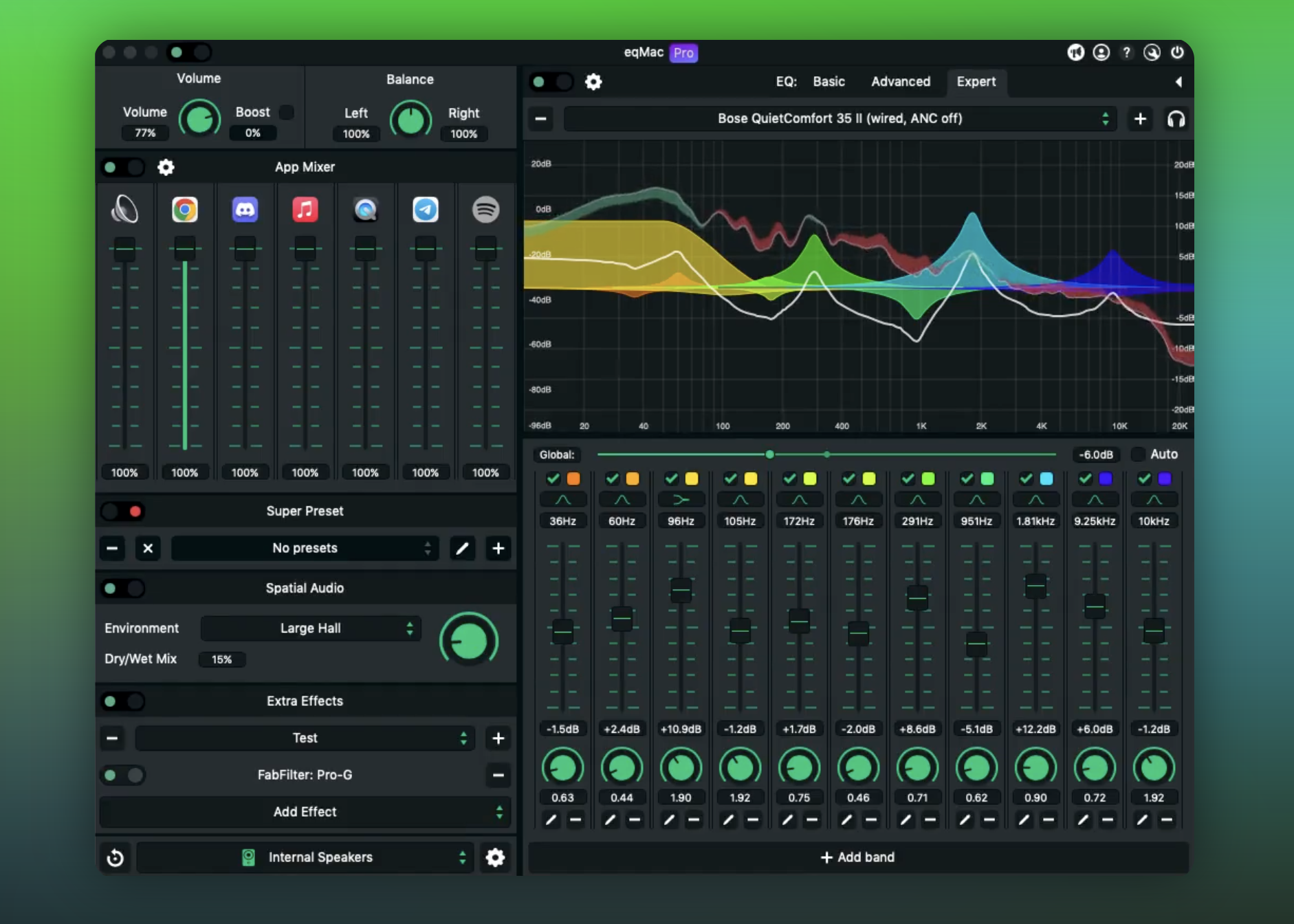The width and height of the screenshot is (1294, 924).
Task: Click the Dry/Wet Mix 15% field
Action: [x=221, y=659]
